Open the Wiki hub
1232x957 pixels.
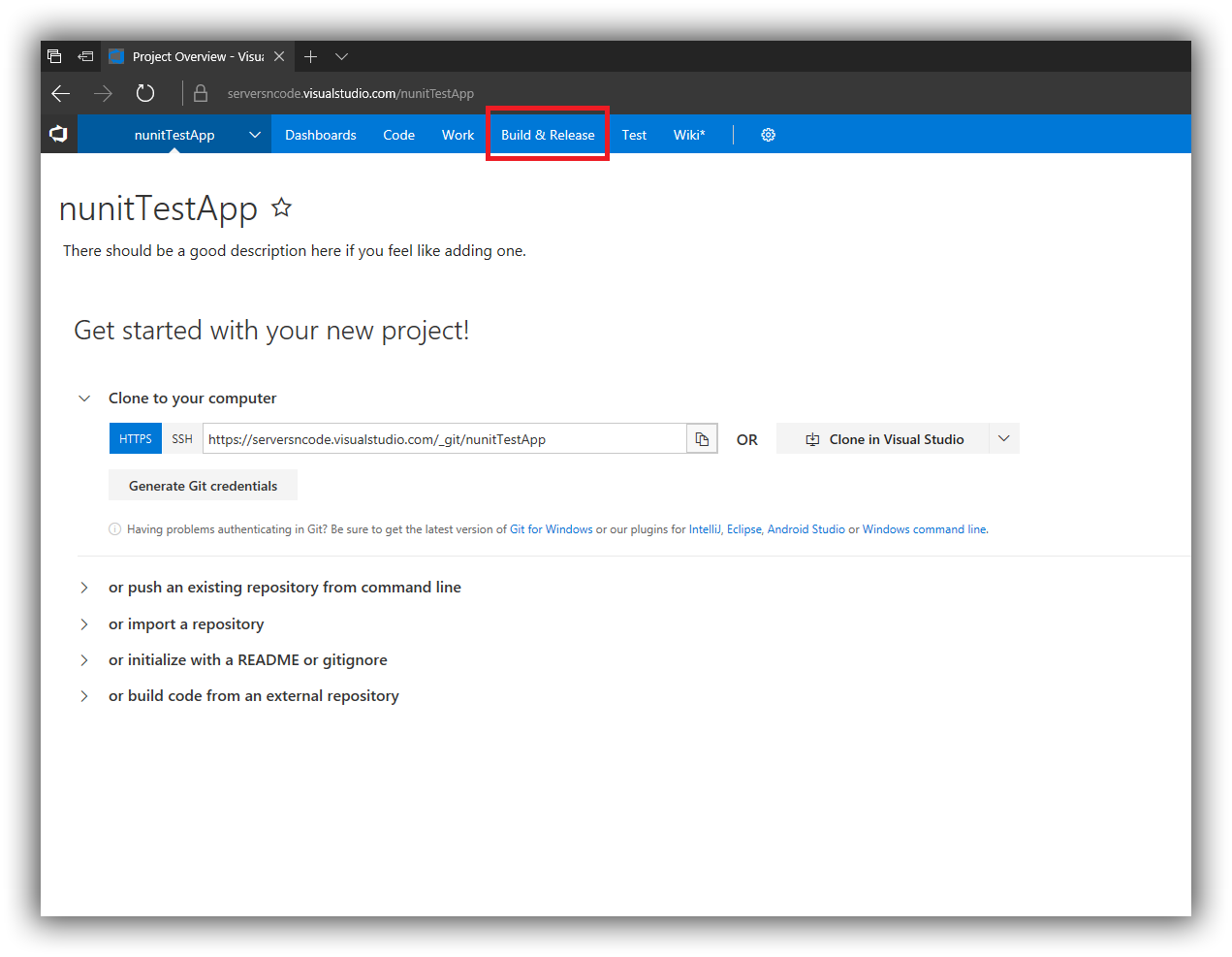coord(689,135)
